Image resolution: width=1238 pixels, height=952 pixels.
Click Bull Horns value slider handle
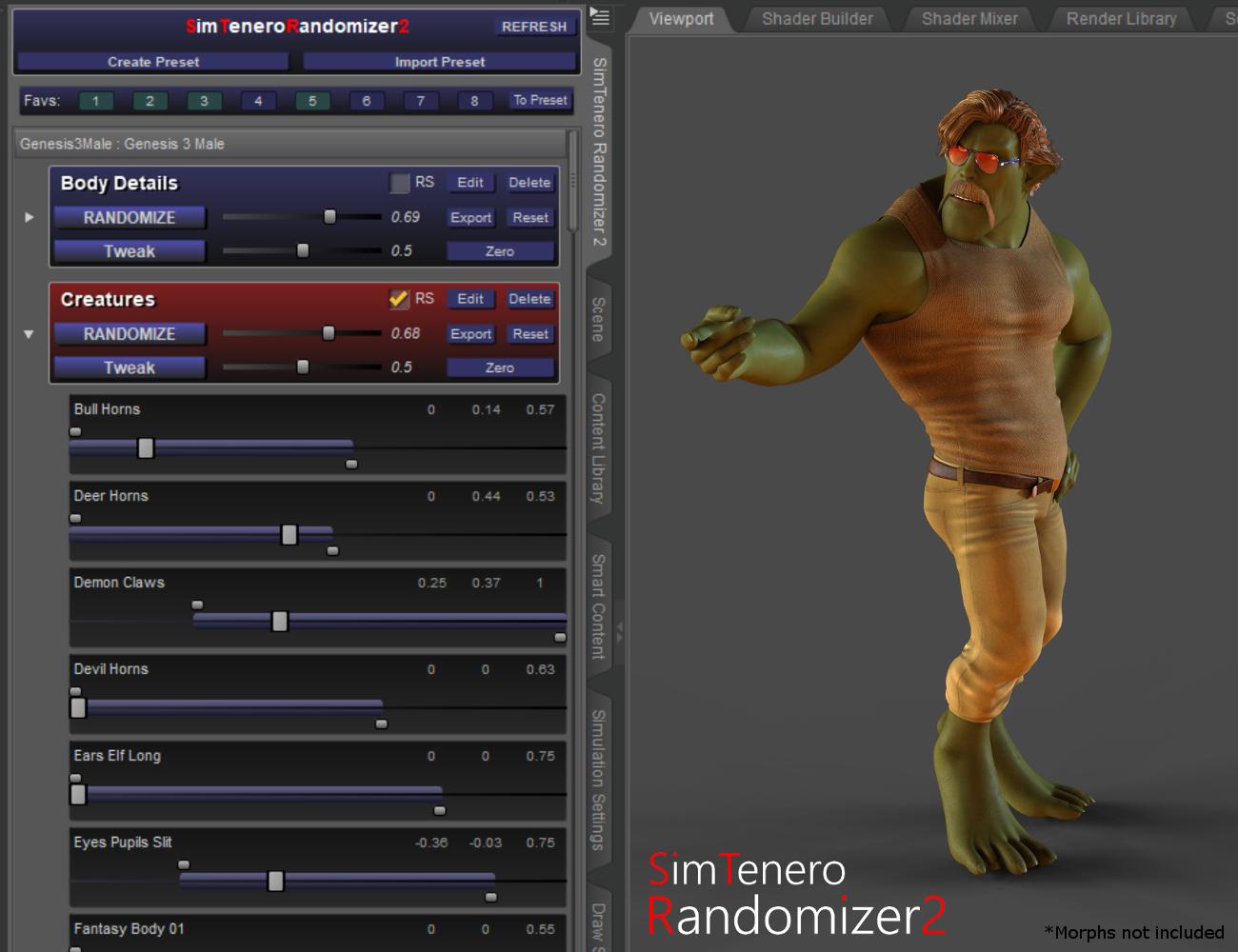[x=146, y=447]
